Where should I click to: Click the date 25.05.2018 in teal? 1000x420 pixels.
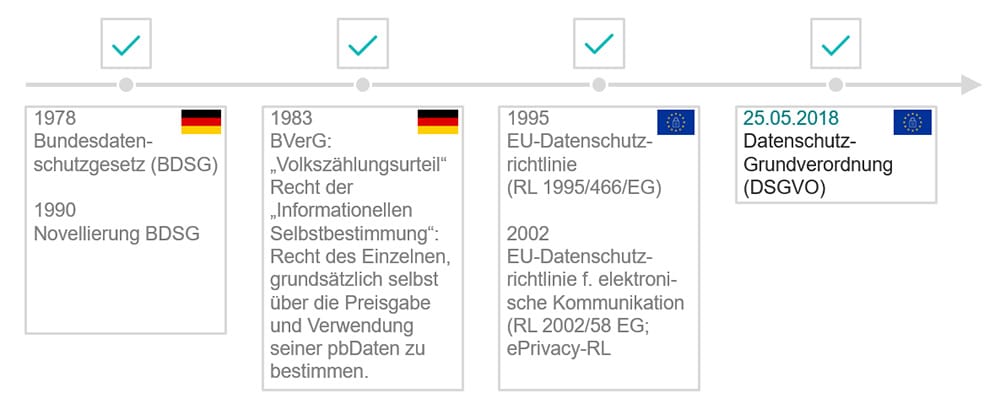(x=791, y=118)
